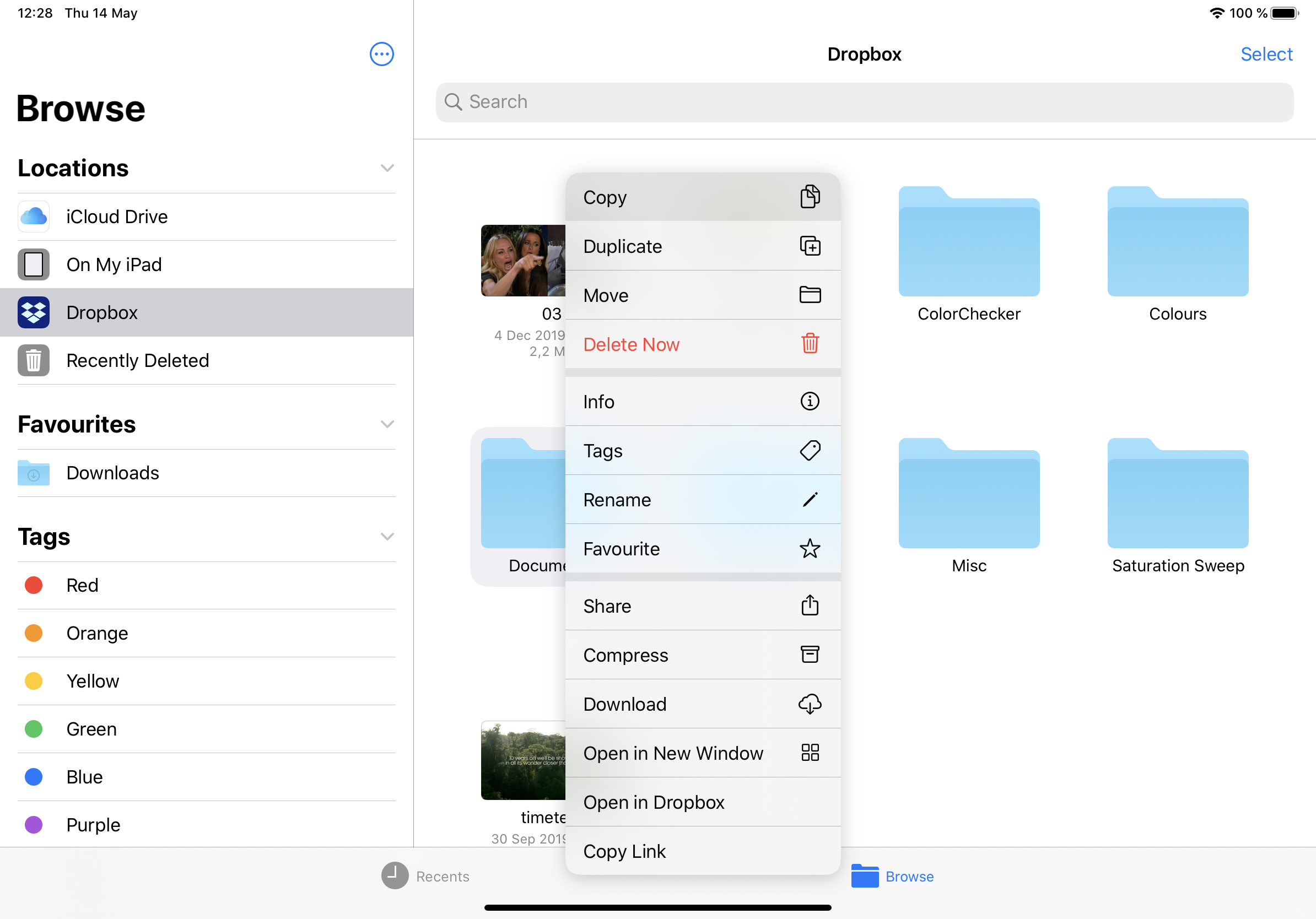Tap the iCloud Drive cloud icon
1316x919 pixels.
click(x=34, y=217)
